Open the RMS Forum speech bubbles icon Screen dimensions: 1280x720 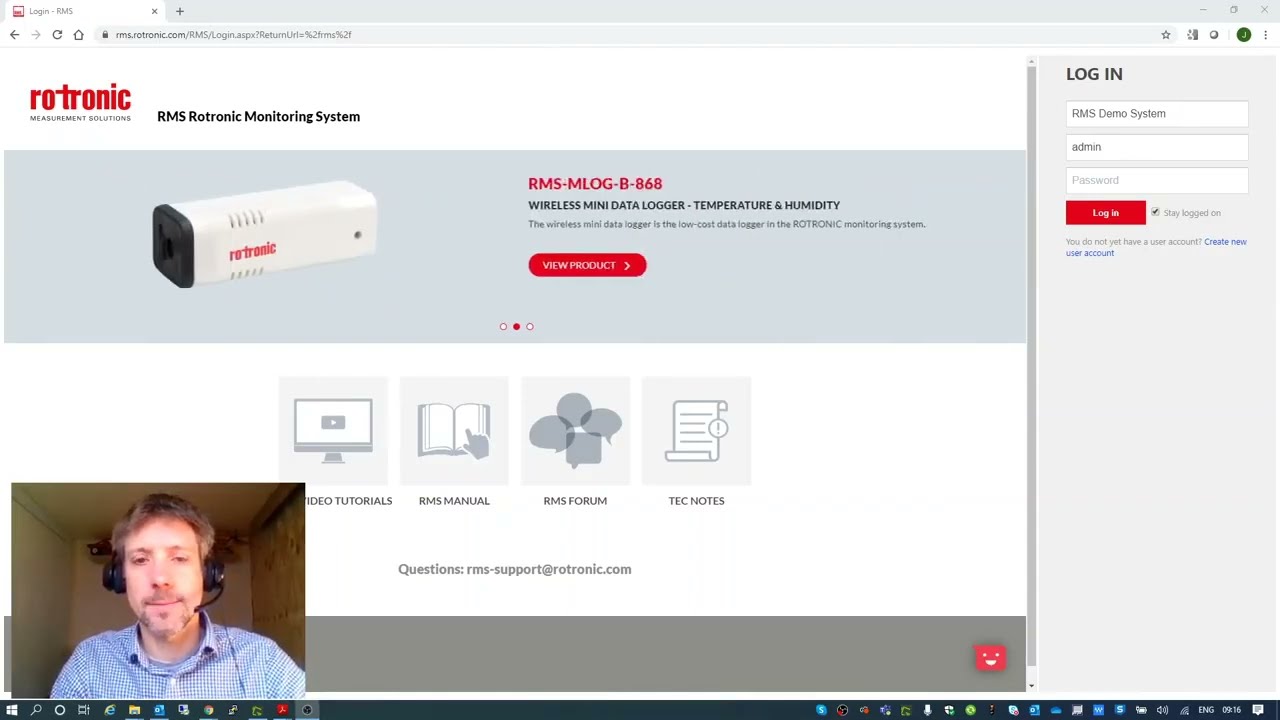(575, 430)
